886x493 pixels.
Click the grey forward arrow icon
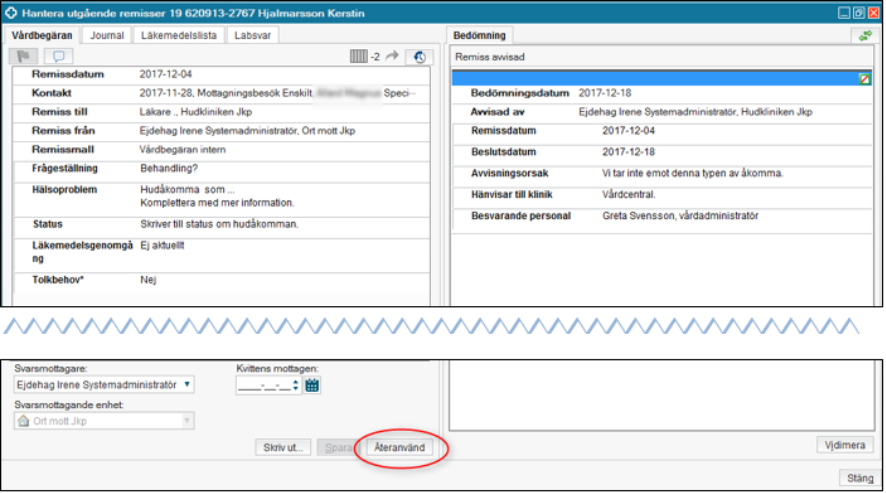391,56
